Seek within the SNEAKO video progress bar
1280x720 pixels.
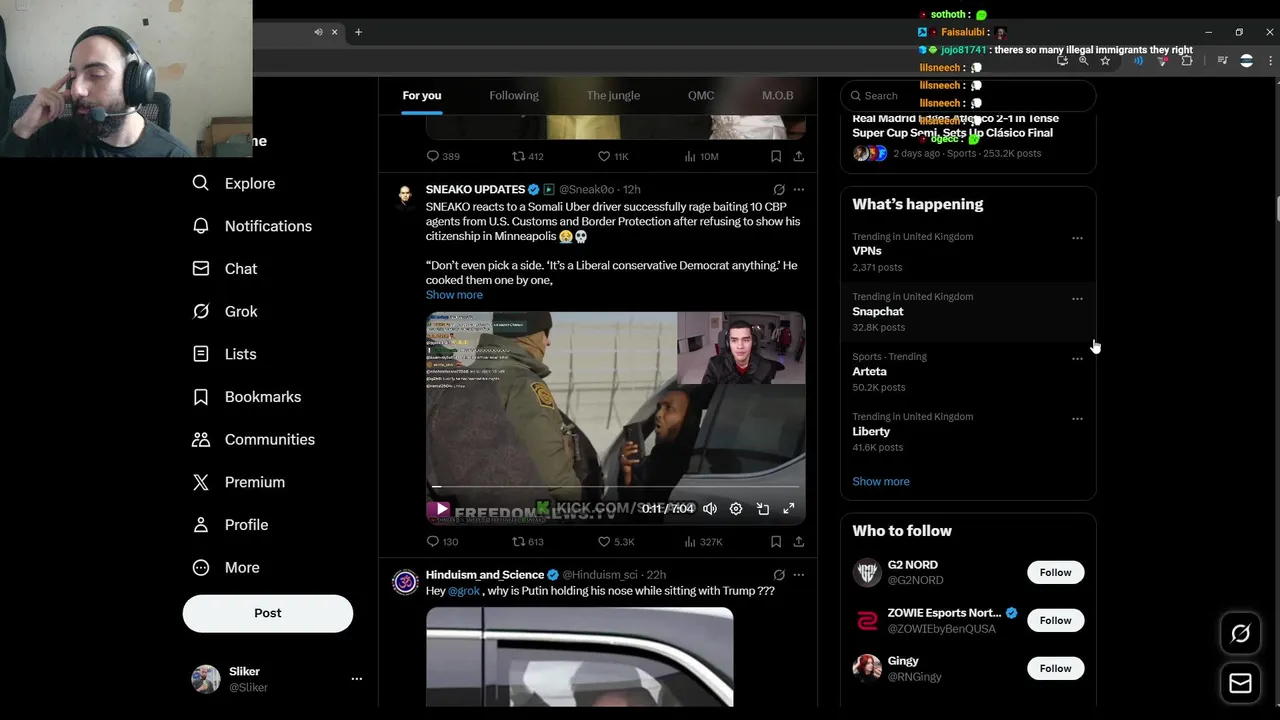pos(616,487)
